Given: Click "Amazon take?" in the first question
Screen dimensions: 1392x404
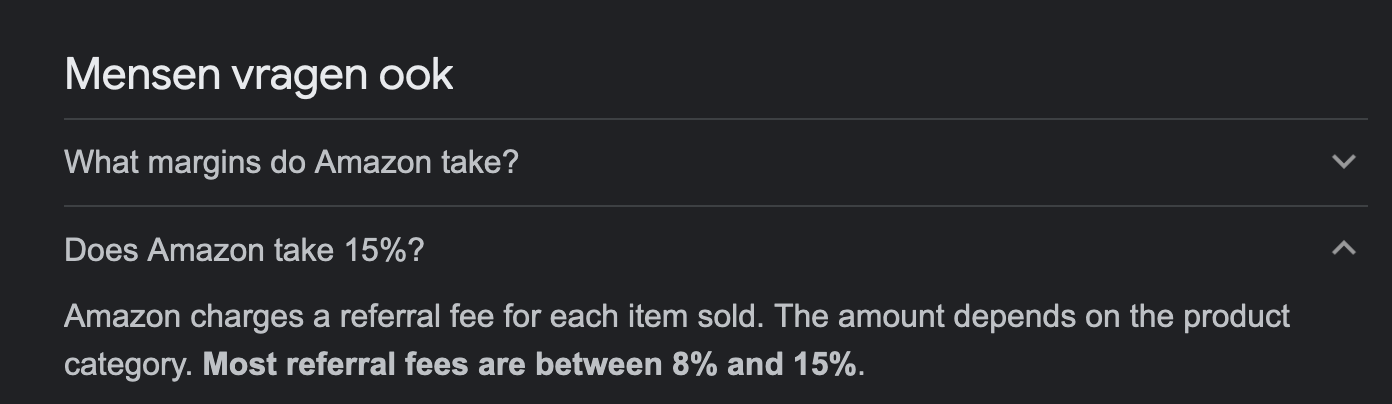Looking at the screenshot, I should coord(416,161).
